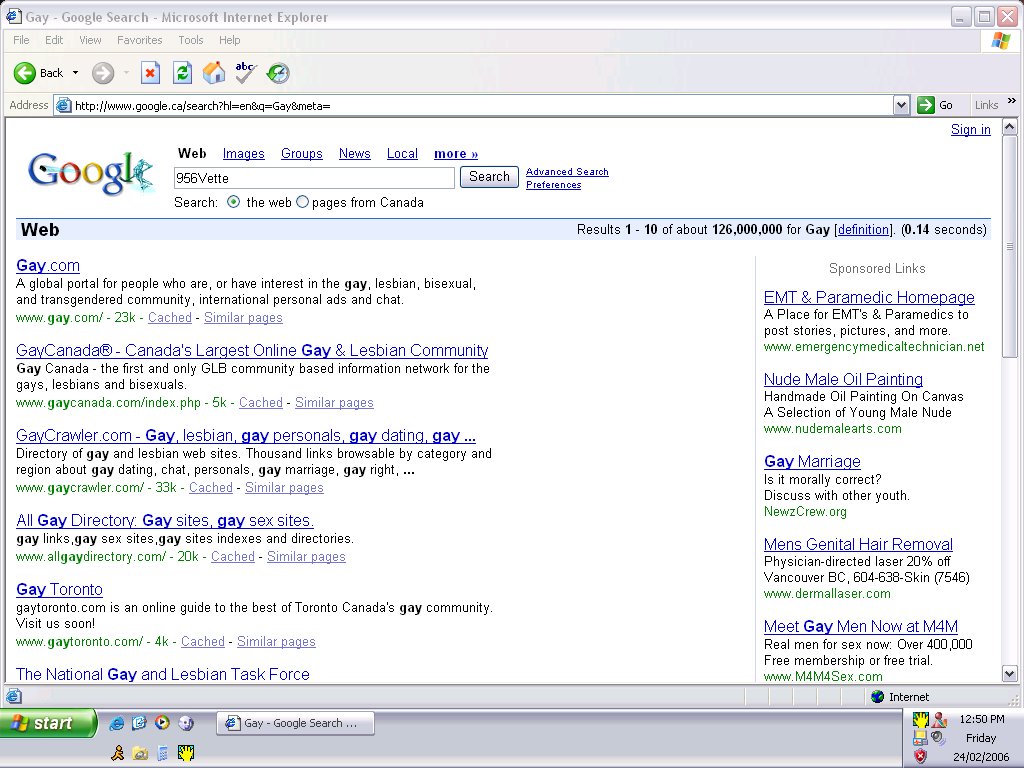Click the yellow hand Quick Launch icon
This screenshot has width=1024, height=768.
186,753
